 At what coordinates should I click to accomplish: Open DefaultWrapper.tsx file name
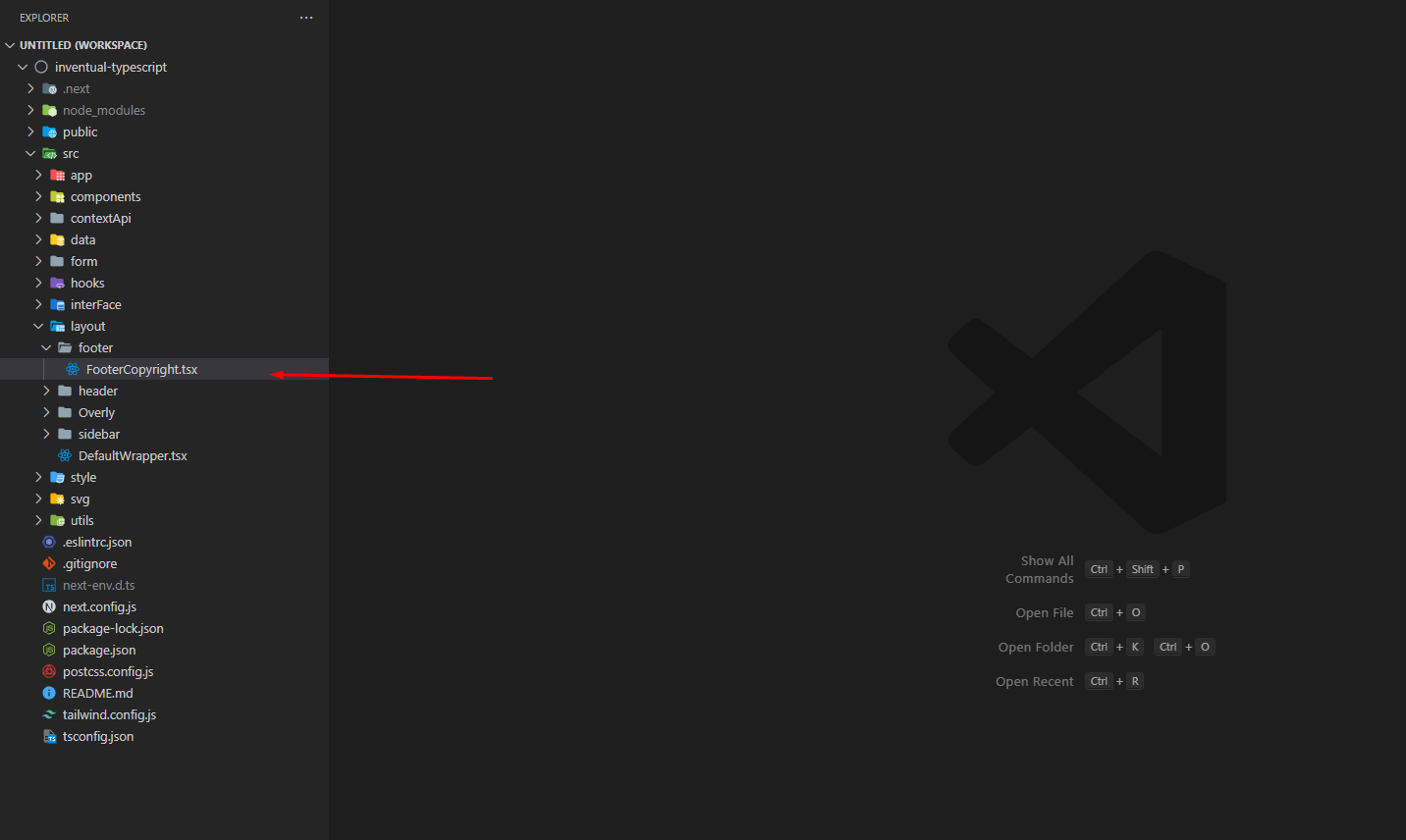pos(133,455)
